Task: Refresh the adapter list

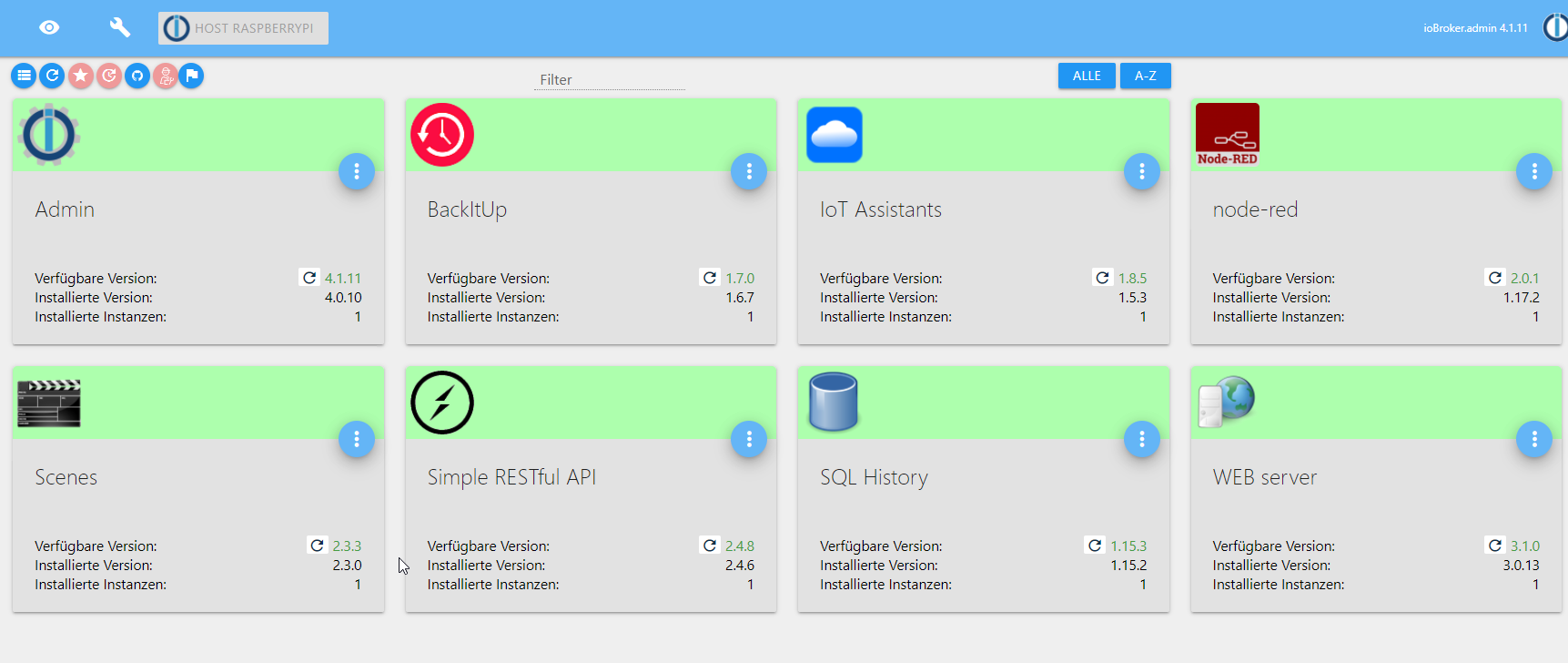Action: point(52,76)
